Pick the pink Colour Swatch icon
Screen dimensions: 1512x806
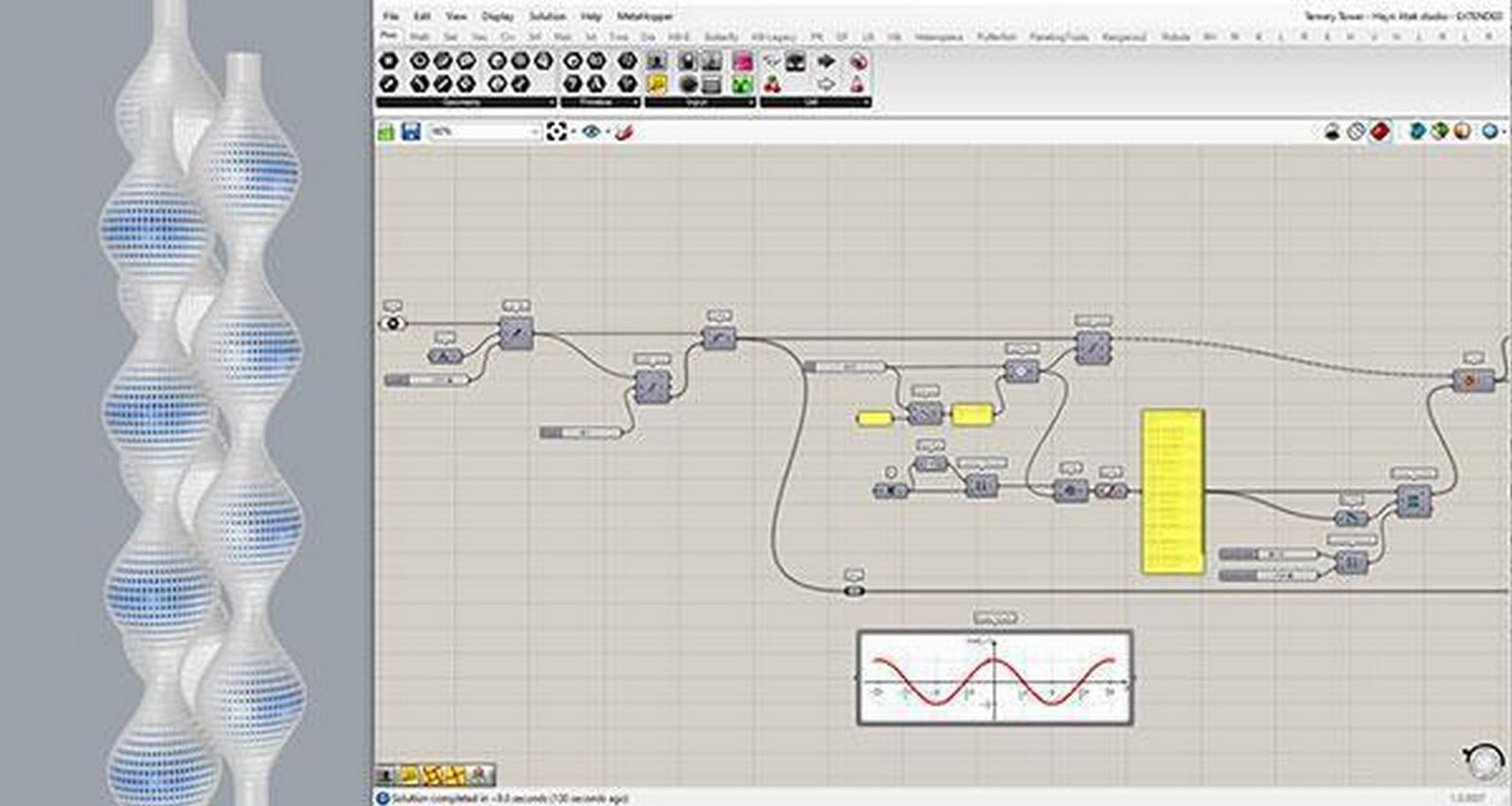coord(743,61)
